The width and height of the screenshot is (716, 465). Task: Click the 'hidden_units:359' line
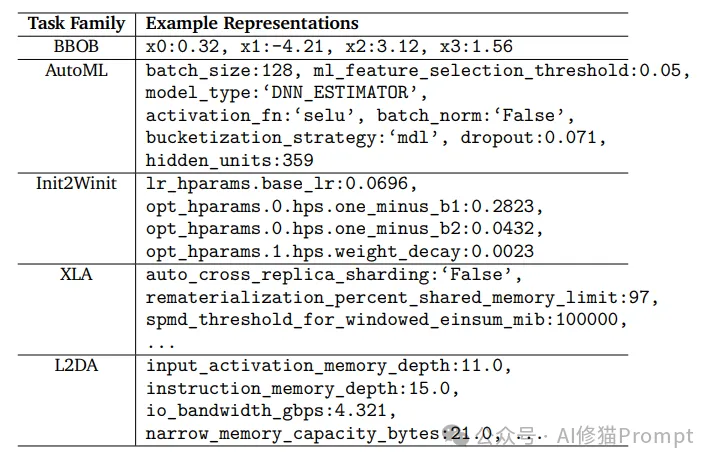coord(230,160)
